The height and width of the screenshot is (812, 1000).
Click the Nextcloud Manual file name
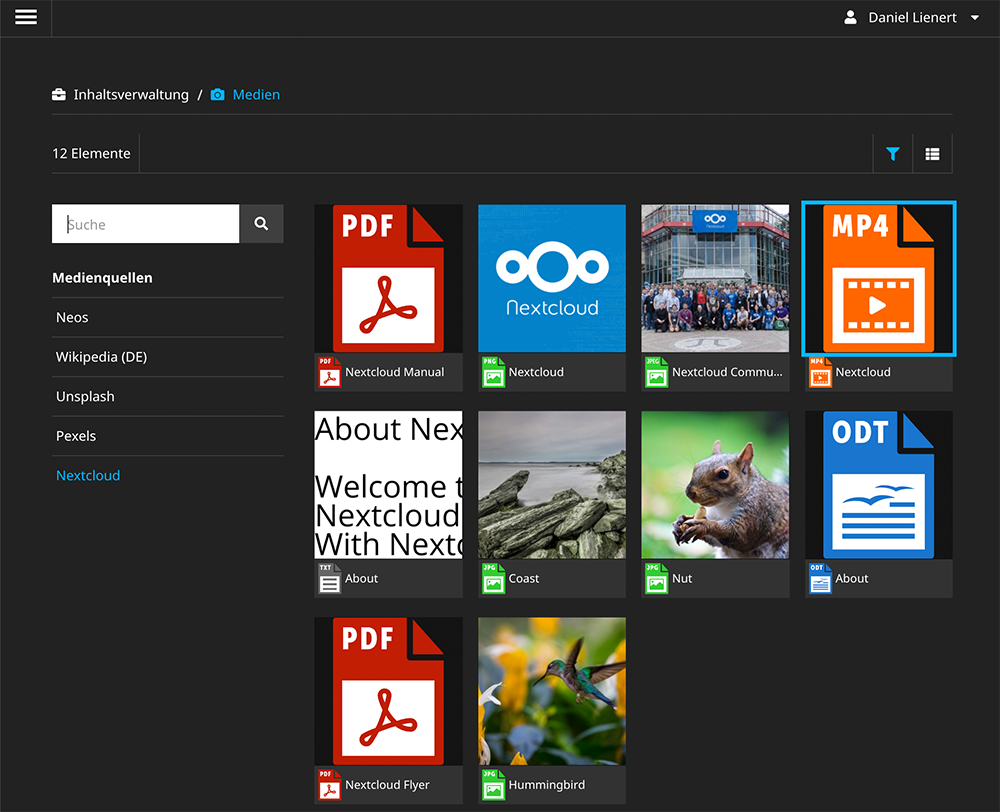click(x=395, y=372)
